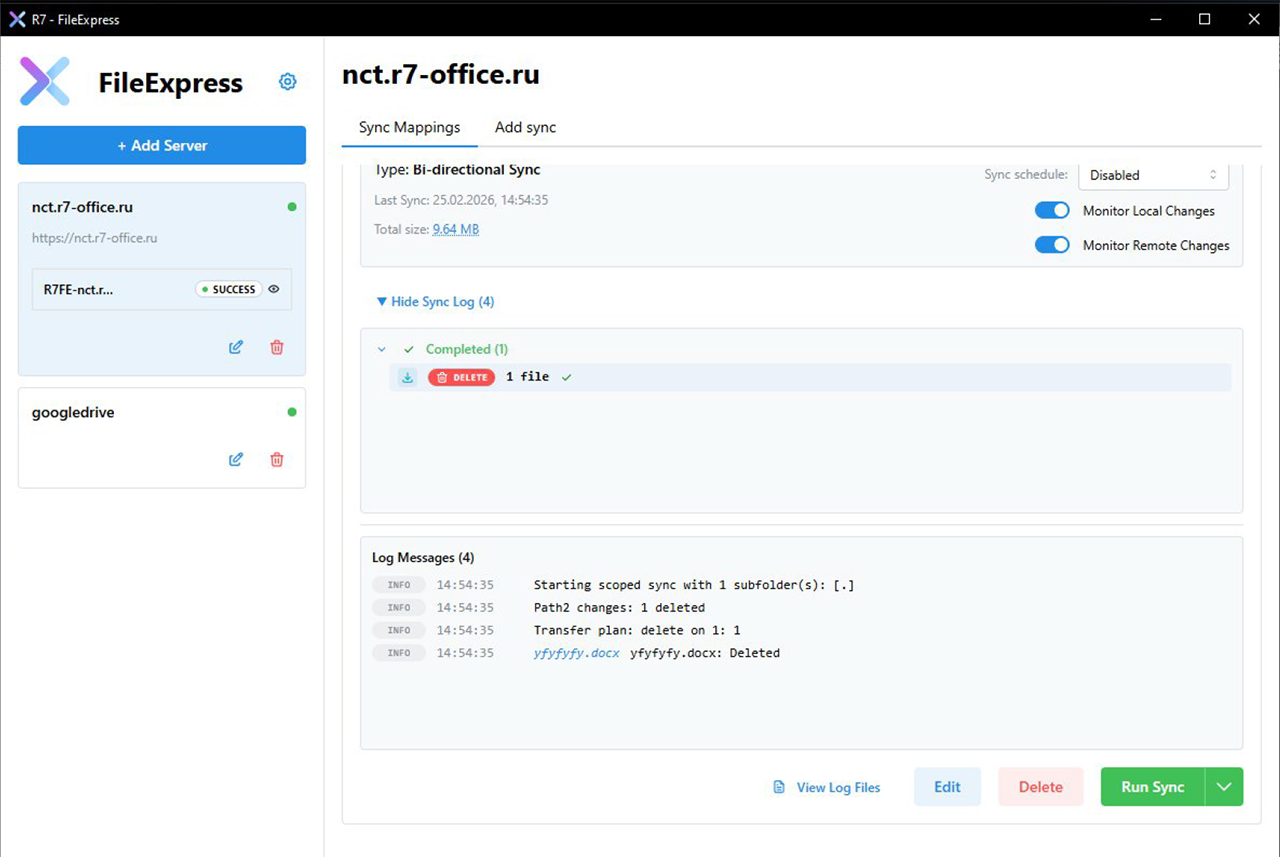Click the "9.64 MB" total size link
The width and height of the screenshot is (1280, 857).
click(456, 229)
